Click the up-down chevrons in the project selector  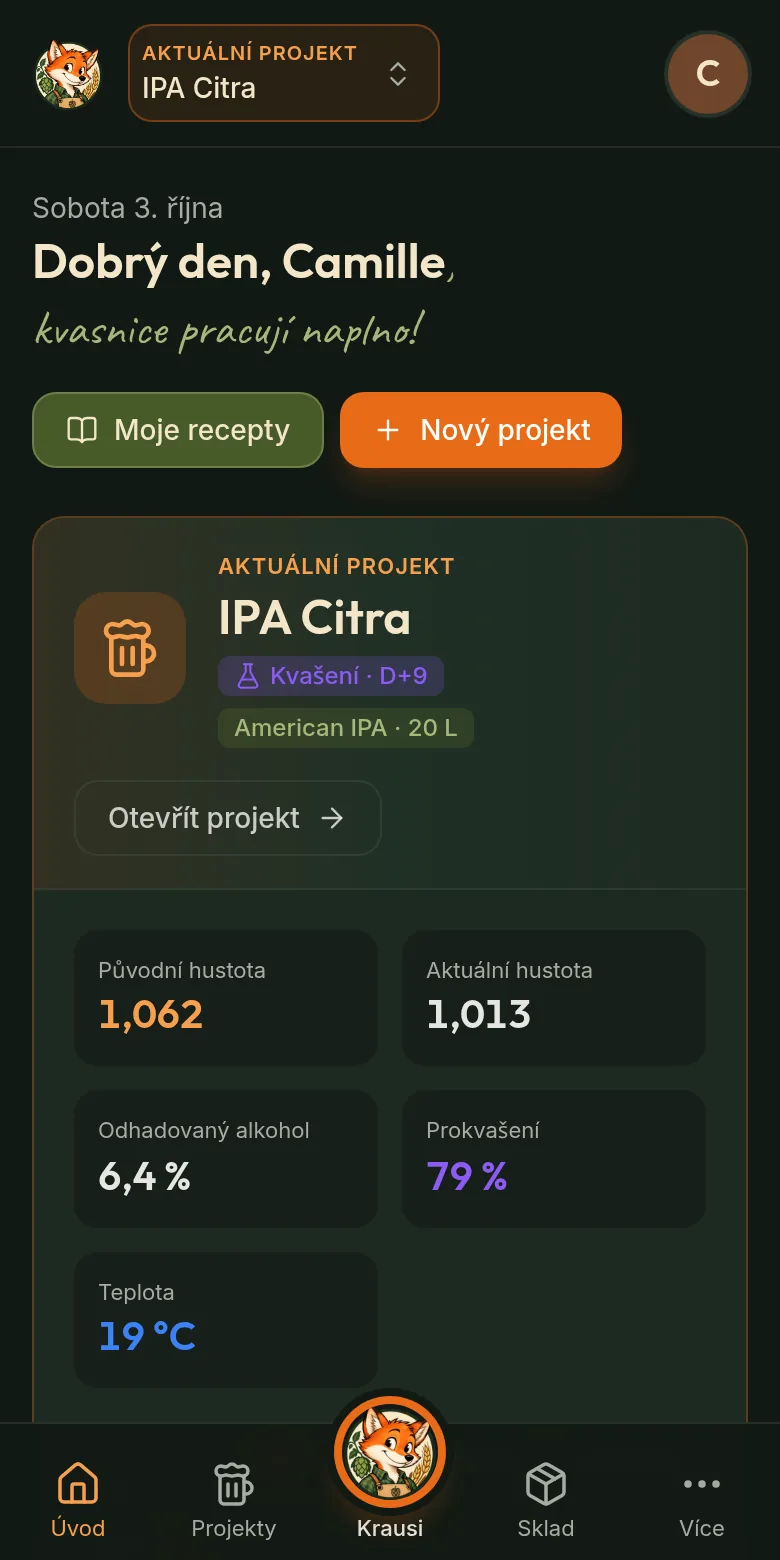coord(398,74)
